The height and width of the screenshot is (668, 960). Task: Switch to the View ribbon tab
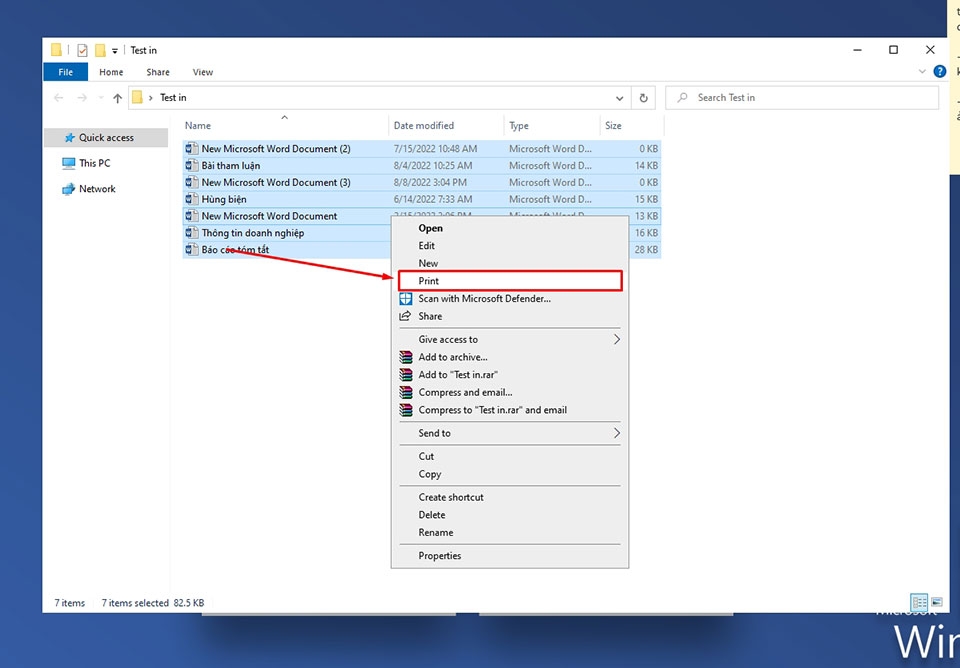coord(203,72)
